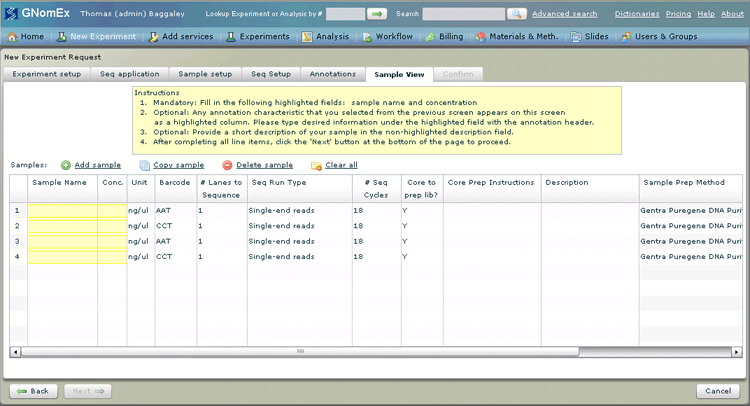This screenshot has height=406, width=750.
Task: Click the Delete sample link
Action: [265, 165]
